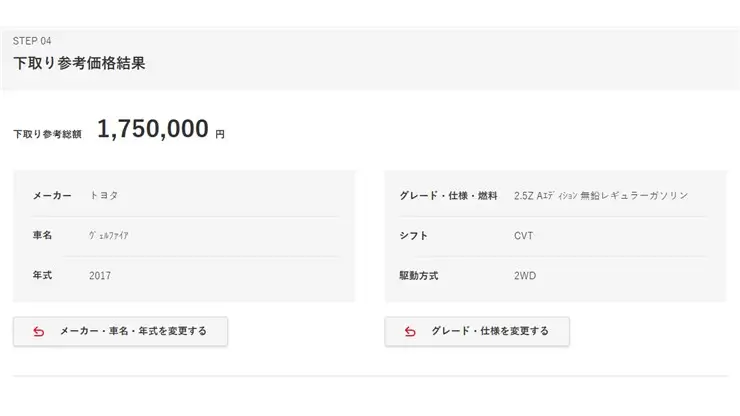Click the 下取り参考総額 label

(47, 135)
